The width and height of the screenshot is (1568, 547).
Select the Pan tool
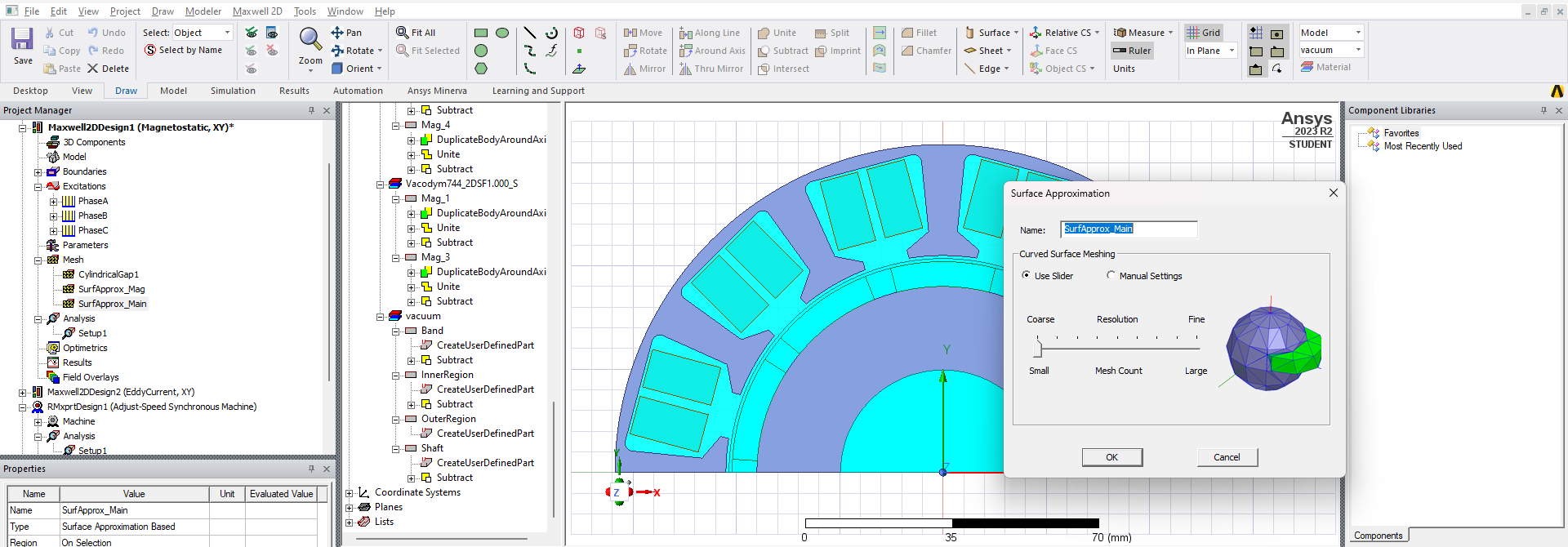(x=346, y=33)
